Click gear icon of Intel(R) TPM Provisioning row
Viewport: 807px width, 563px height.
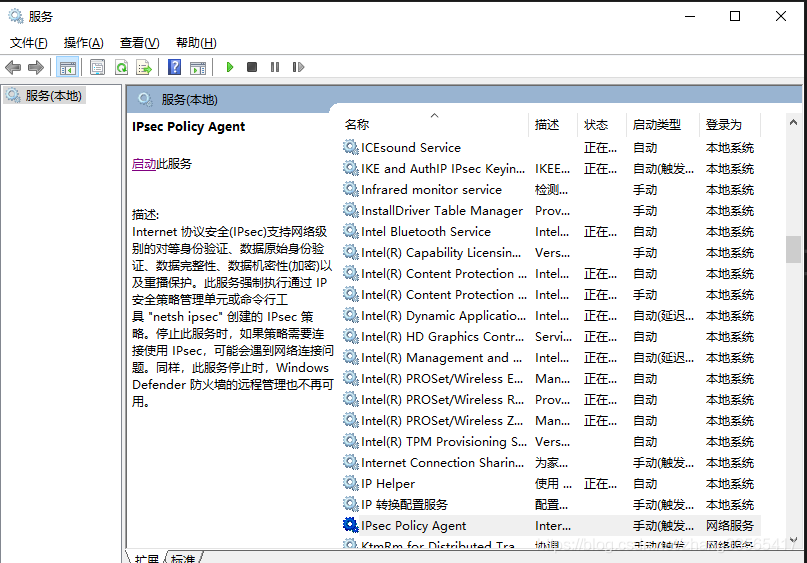pyautogui.click(x=350, y=441)
